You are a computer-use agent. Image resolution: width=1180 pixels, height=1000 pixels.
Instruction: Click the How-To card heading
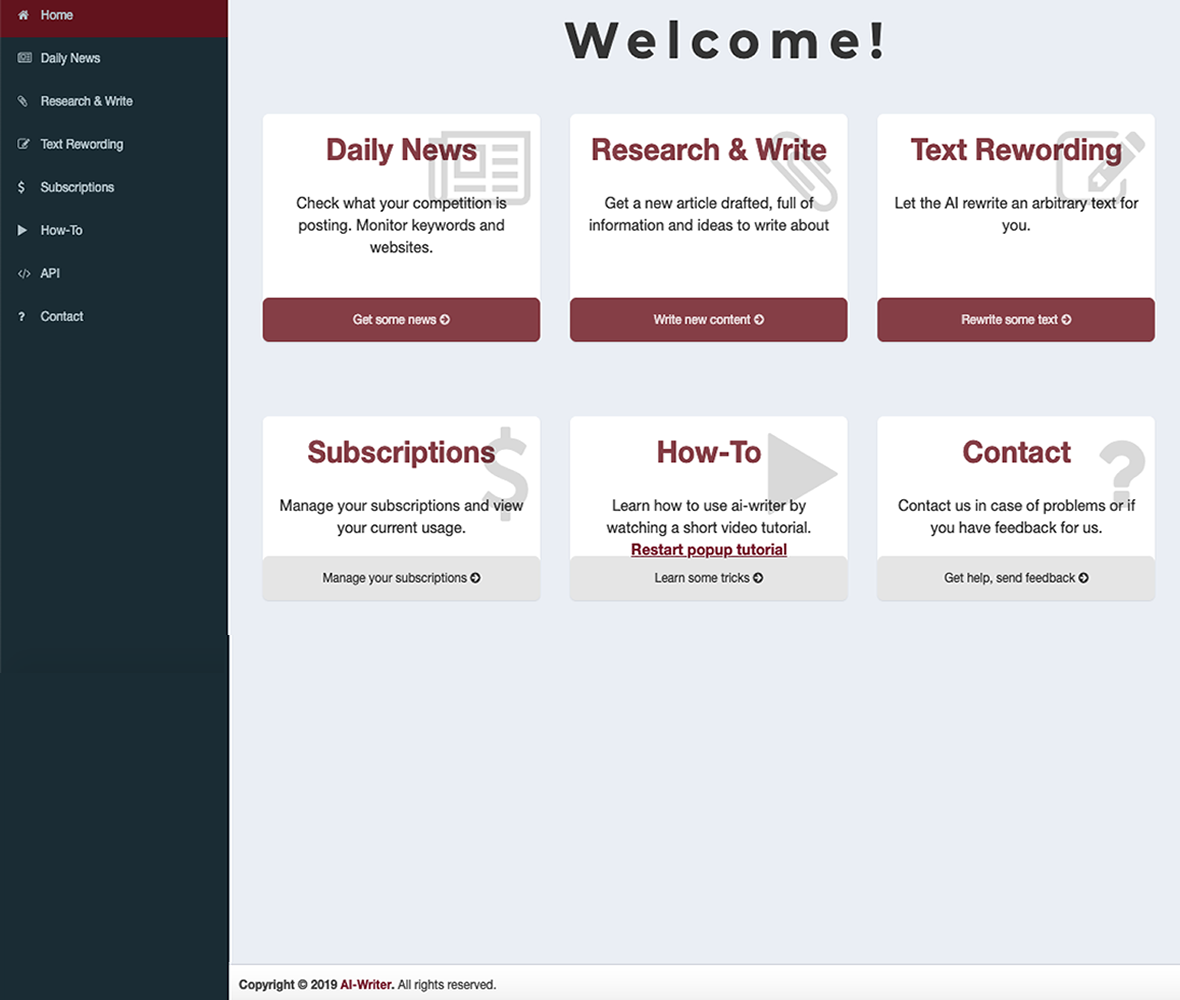tap(708, 452)
